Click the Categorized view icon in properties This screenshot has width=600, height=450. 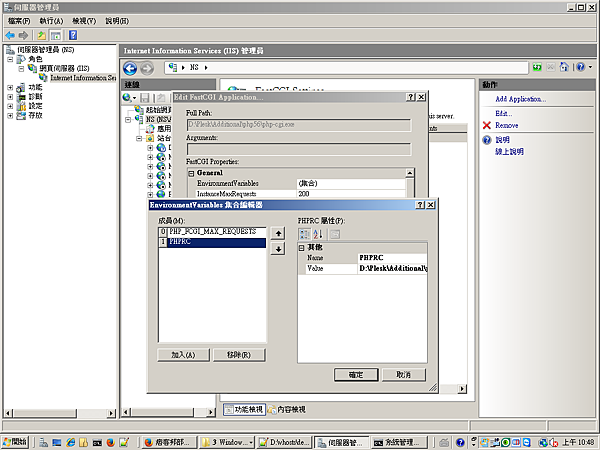[x=304, y=233]
